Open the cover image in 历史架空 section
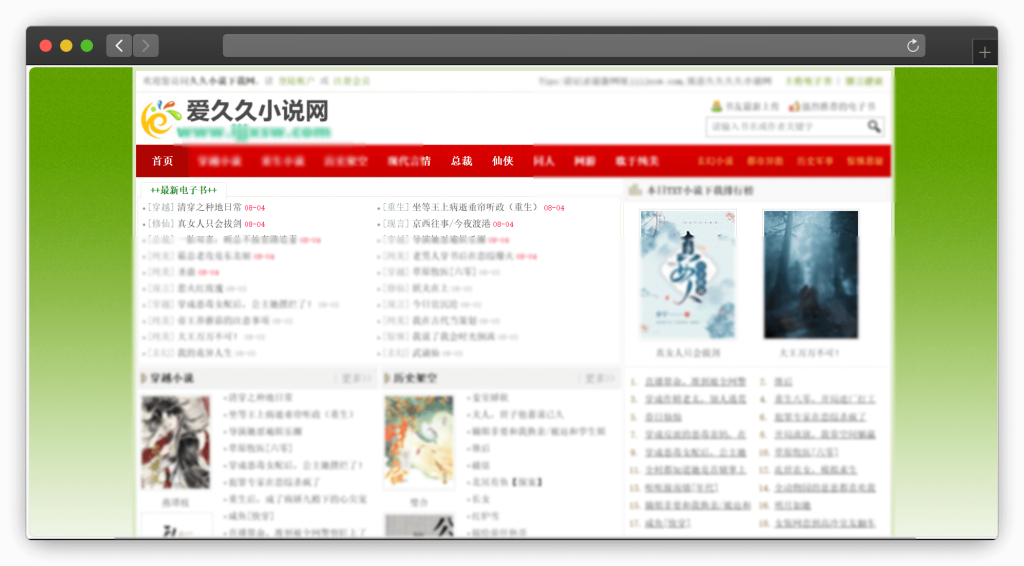 coord(419,442)
